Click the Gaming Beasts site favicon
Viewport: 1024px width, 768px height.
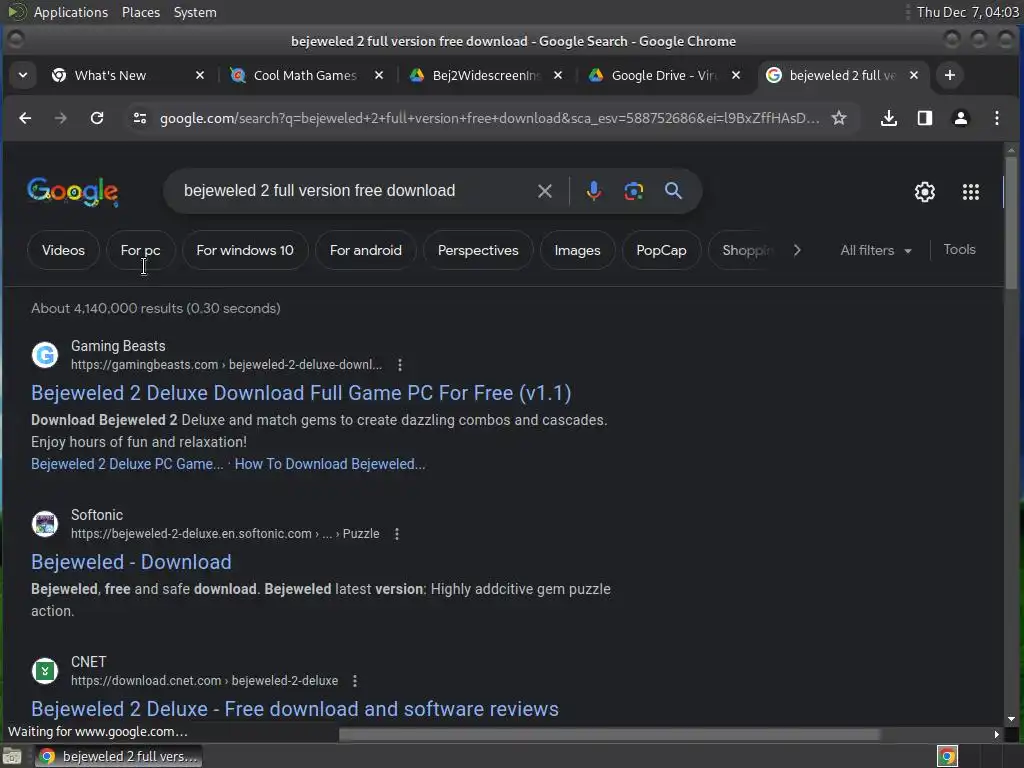(45, 355)
